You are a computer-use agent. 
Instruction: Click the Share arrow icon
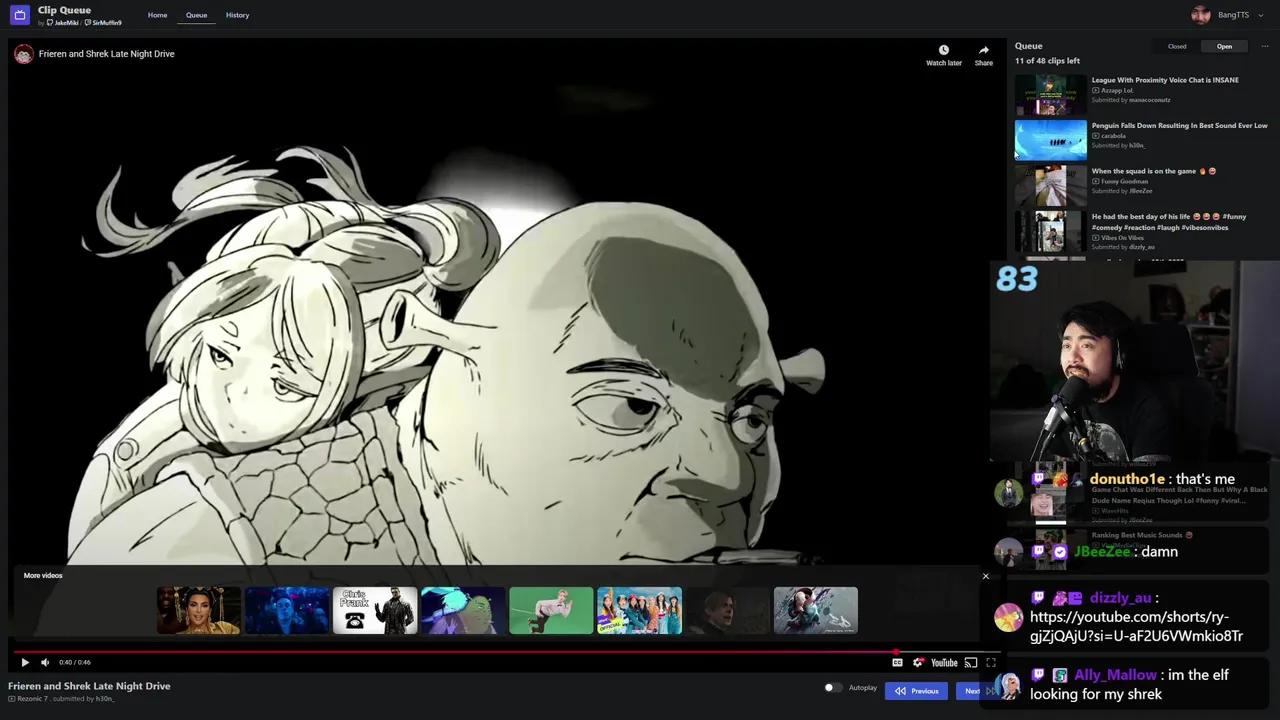click(984, 50)
